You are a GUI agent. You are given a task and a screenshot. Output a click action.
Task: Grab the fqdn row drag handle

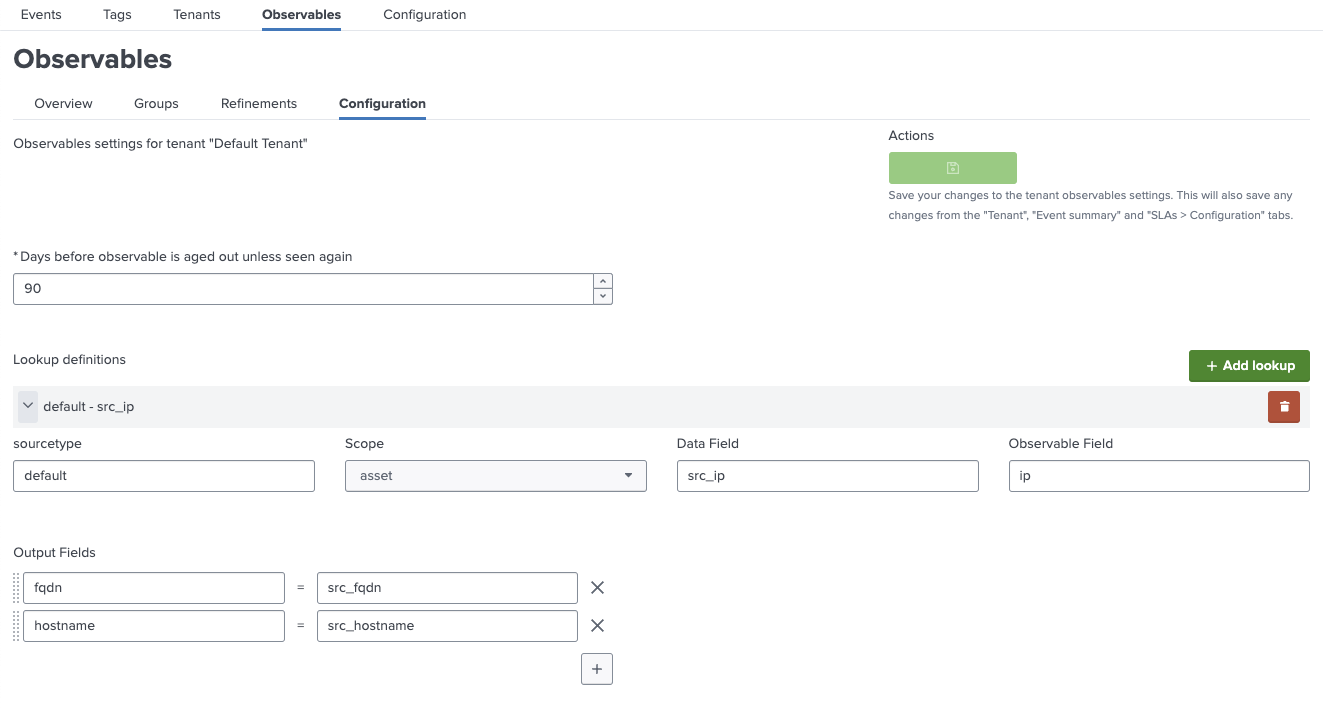tap(17, 588)
